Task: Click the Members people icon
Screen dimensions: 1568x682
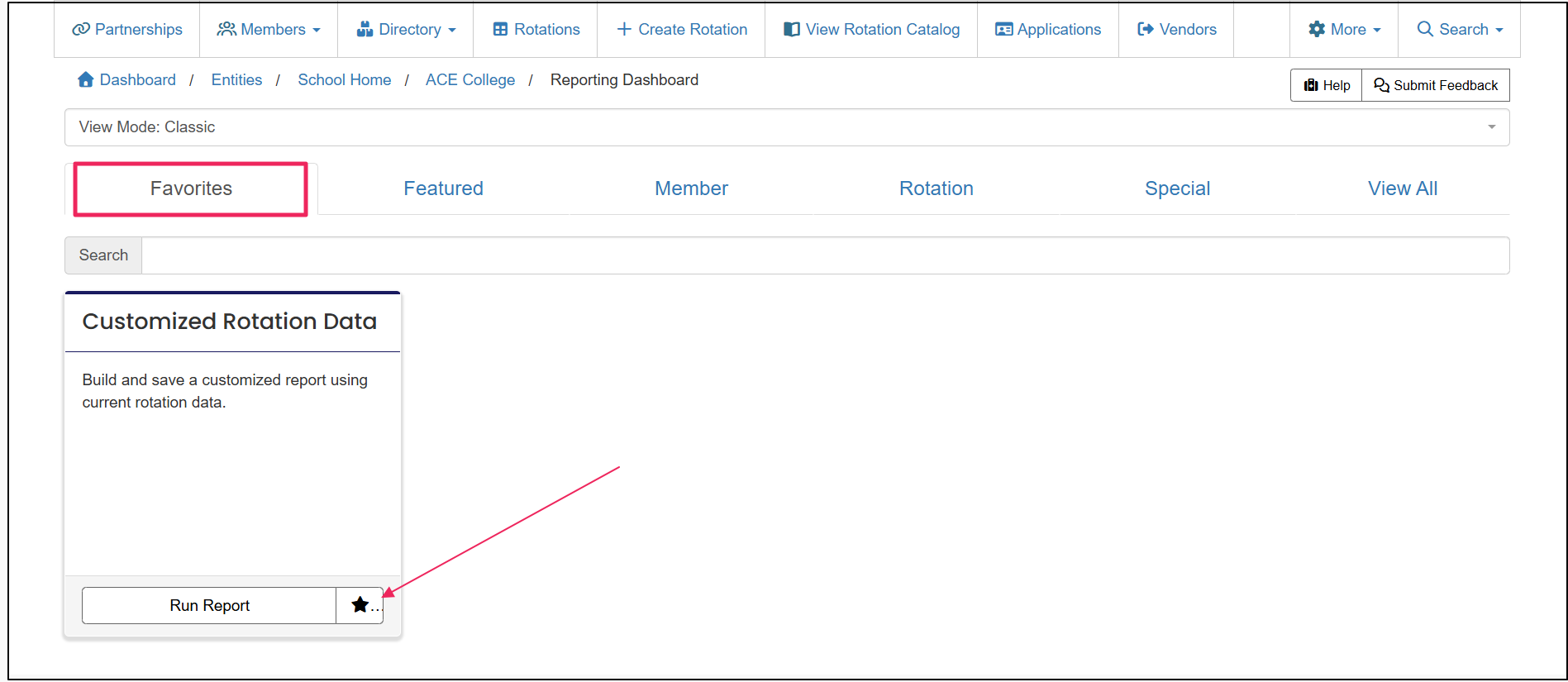Action: 226,30
